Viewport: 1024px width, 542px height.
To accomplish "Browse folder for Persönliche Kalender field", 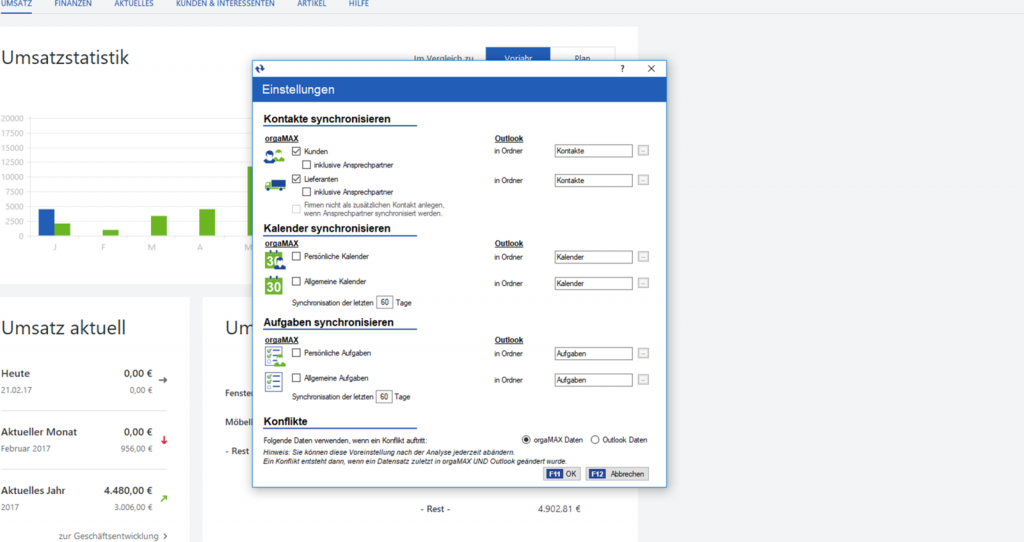I will [x=643, y=257].
